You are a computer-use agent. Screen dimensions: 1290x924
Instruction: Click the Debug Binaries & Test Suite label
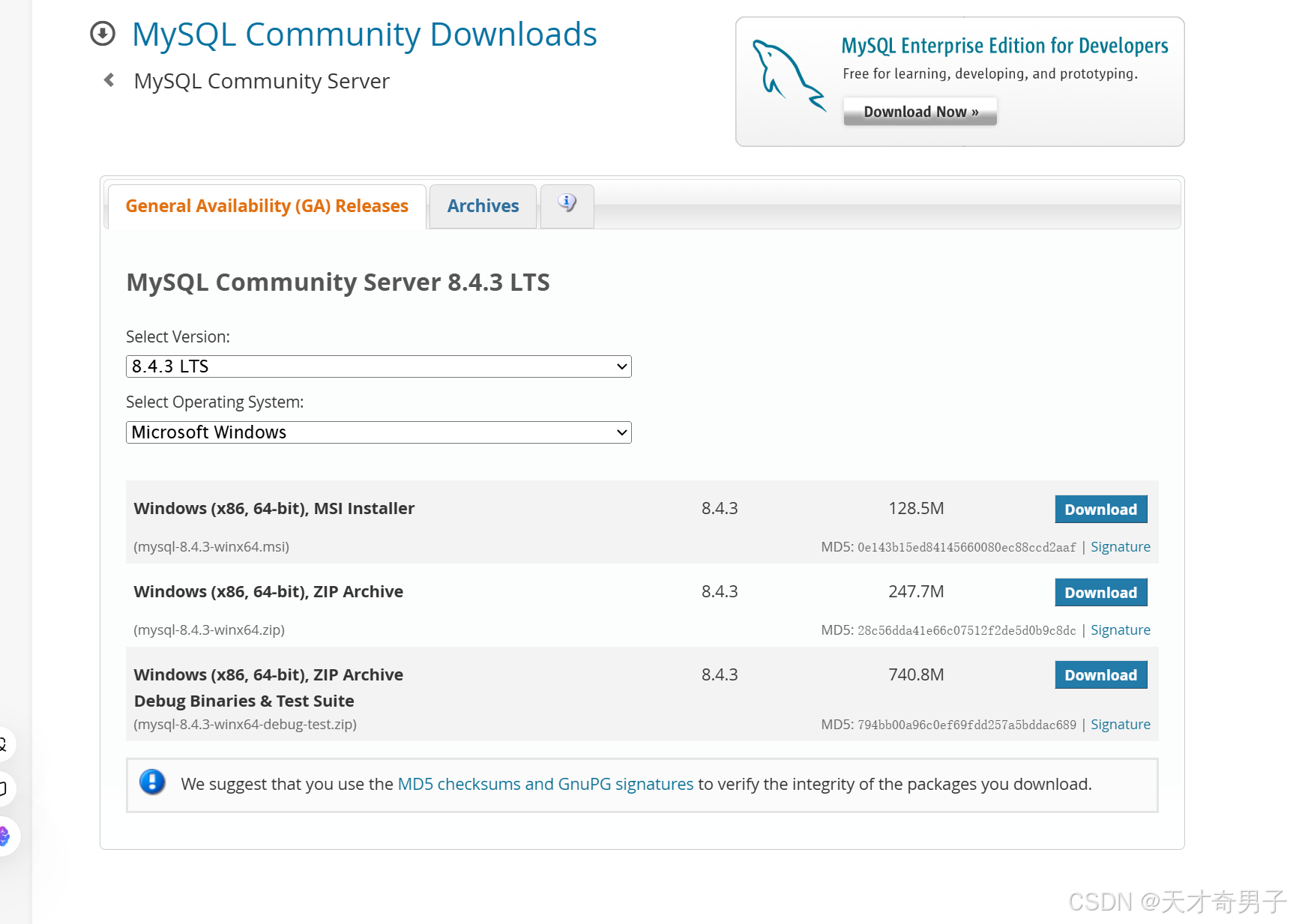[x=244, y=701]
